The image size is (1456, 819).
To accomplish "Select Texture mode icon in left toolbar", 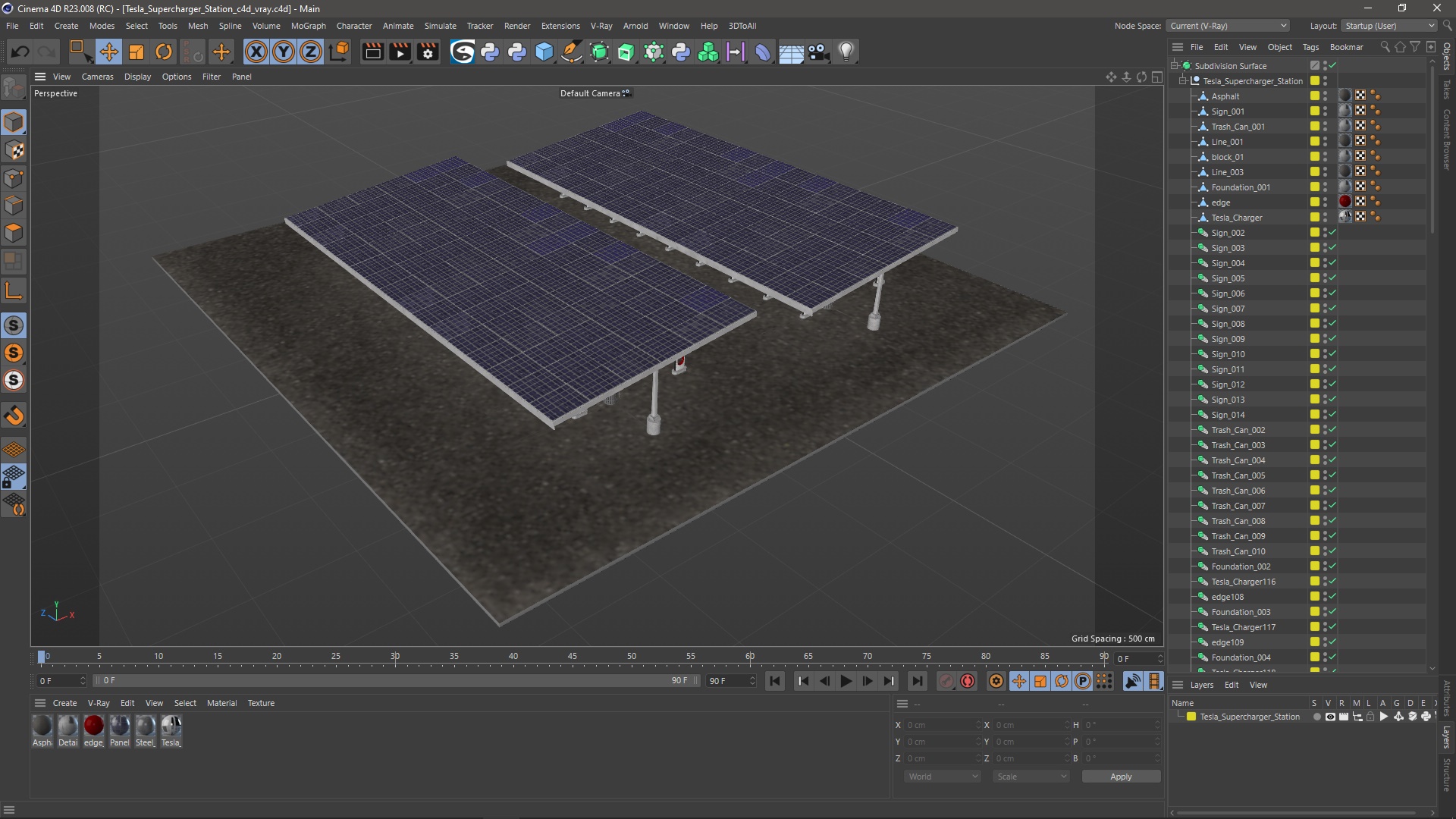I will (14, 150).
